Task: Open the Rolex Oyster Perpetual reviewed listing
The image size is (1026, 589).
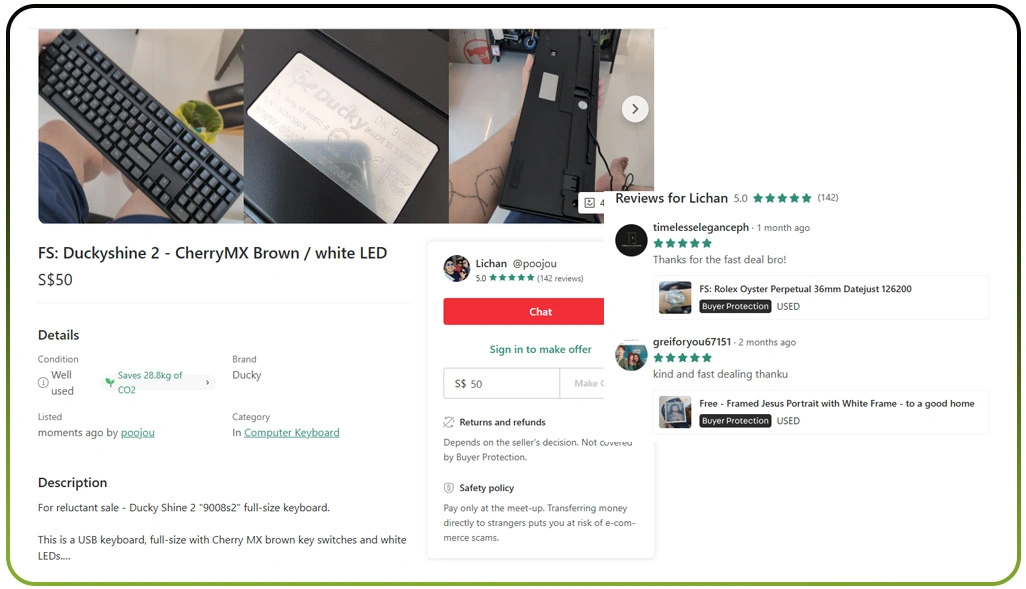Action: (x=821, y=297)
